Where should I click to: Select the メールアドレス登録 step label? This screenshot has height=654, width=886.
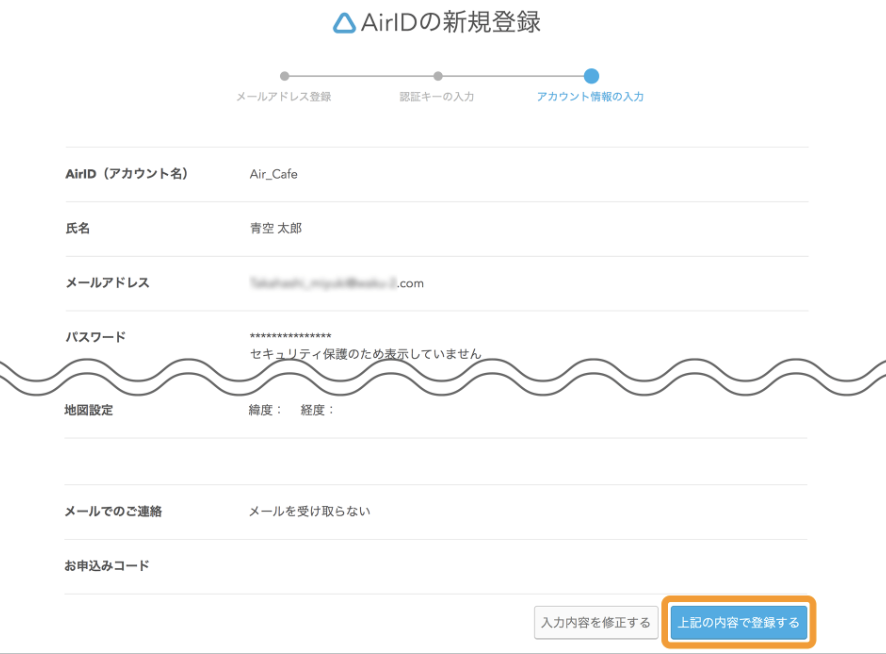point(284,97)
